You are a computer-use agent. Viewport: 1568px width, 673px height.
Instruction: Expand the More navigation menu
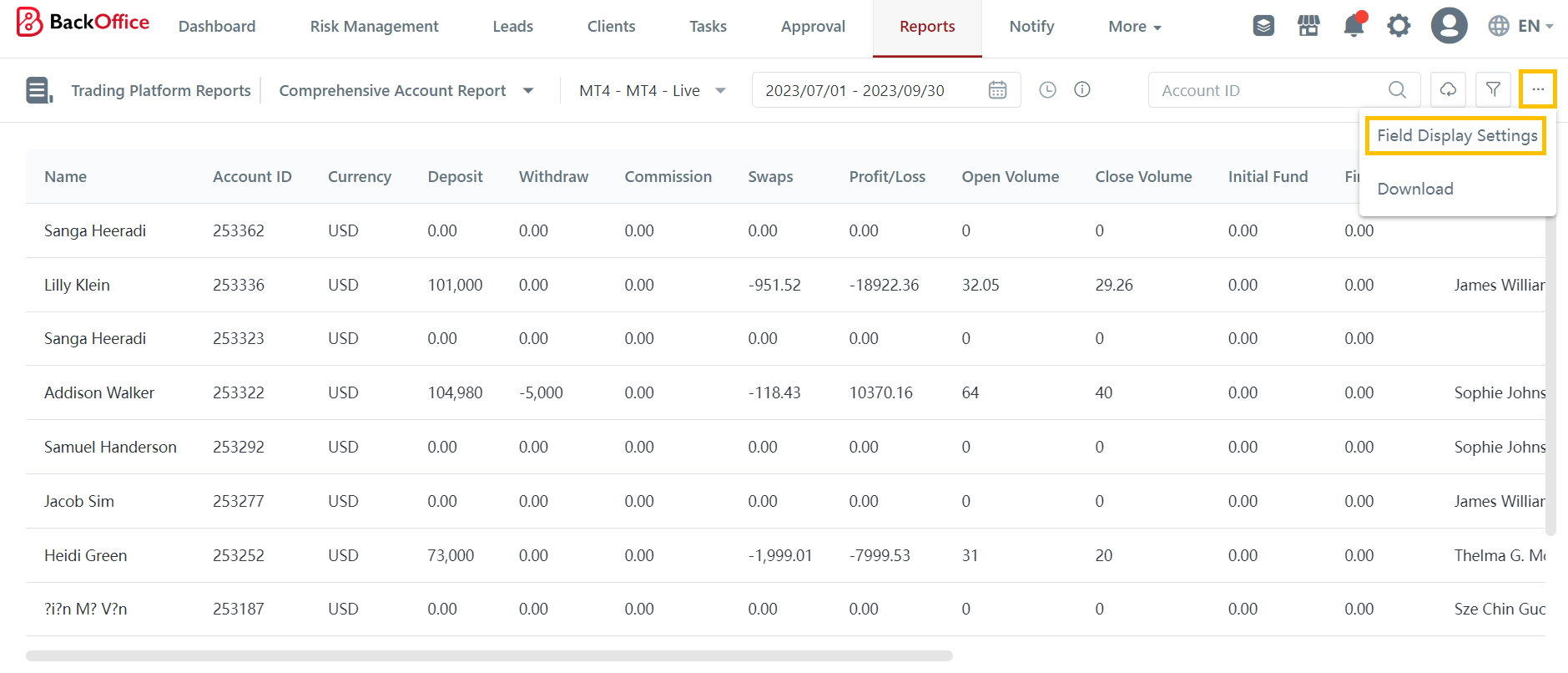pyautogui.click(x=1134, y=27)
